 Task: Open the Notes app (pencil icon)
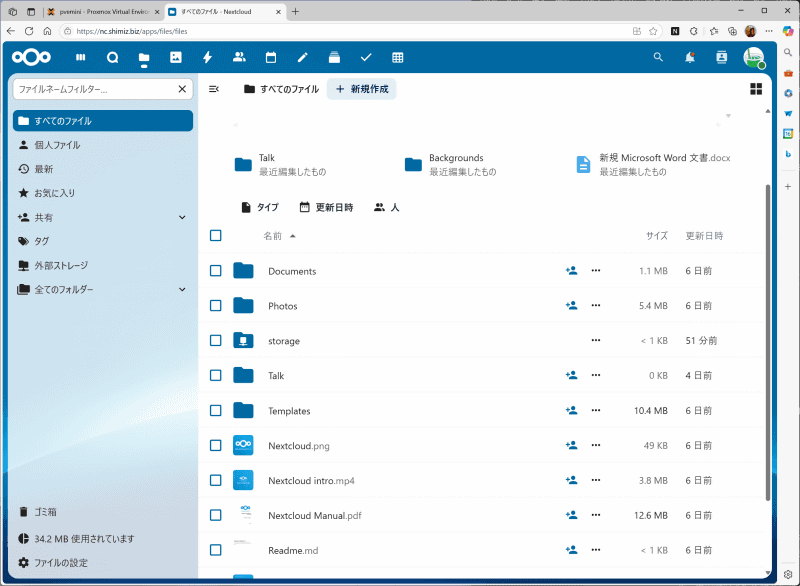(x=302, y=57)
